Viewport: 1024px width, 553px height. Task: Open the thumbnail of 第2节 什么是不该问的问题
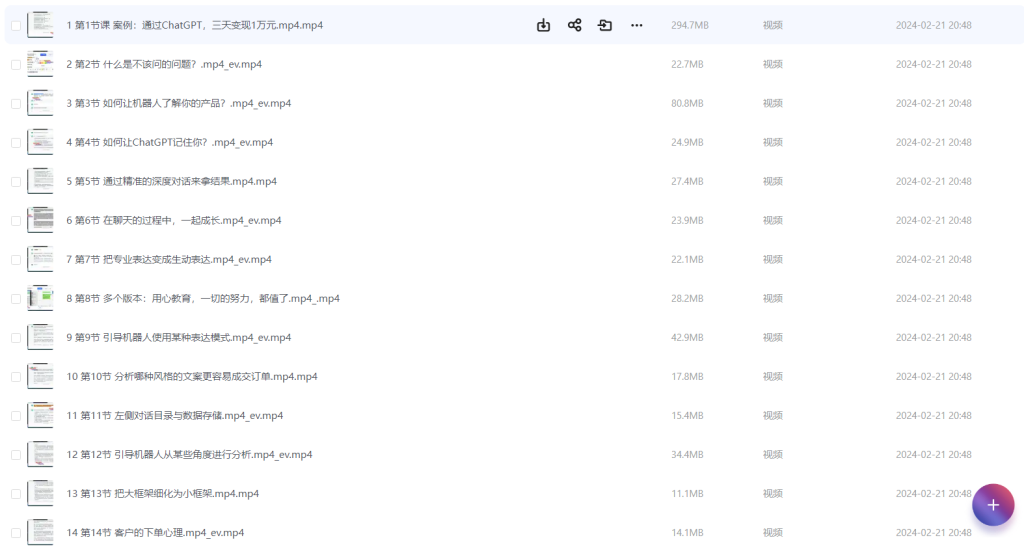click(40, 64)
